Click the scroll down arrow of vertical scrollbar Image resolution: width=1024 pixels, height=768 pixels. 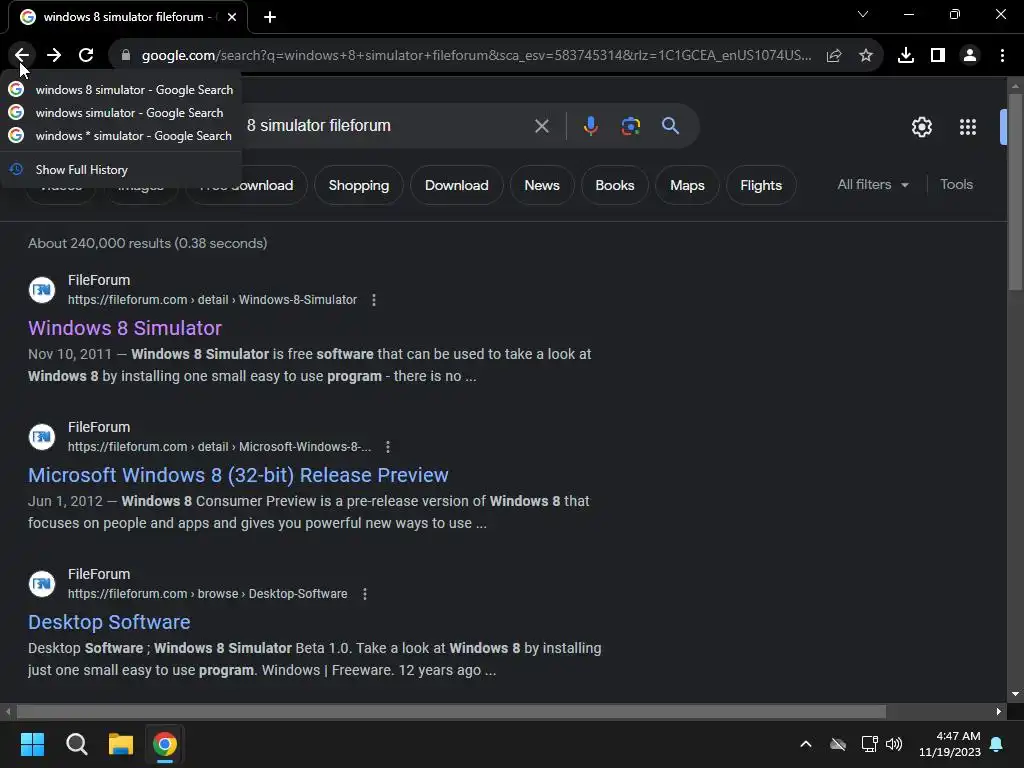[1015, 694]
